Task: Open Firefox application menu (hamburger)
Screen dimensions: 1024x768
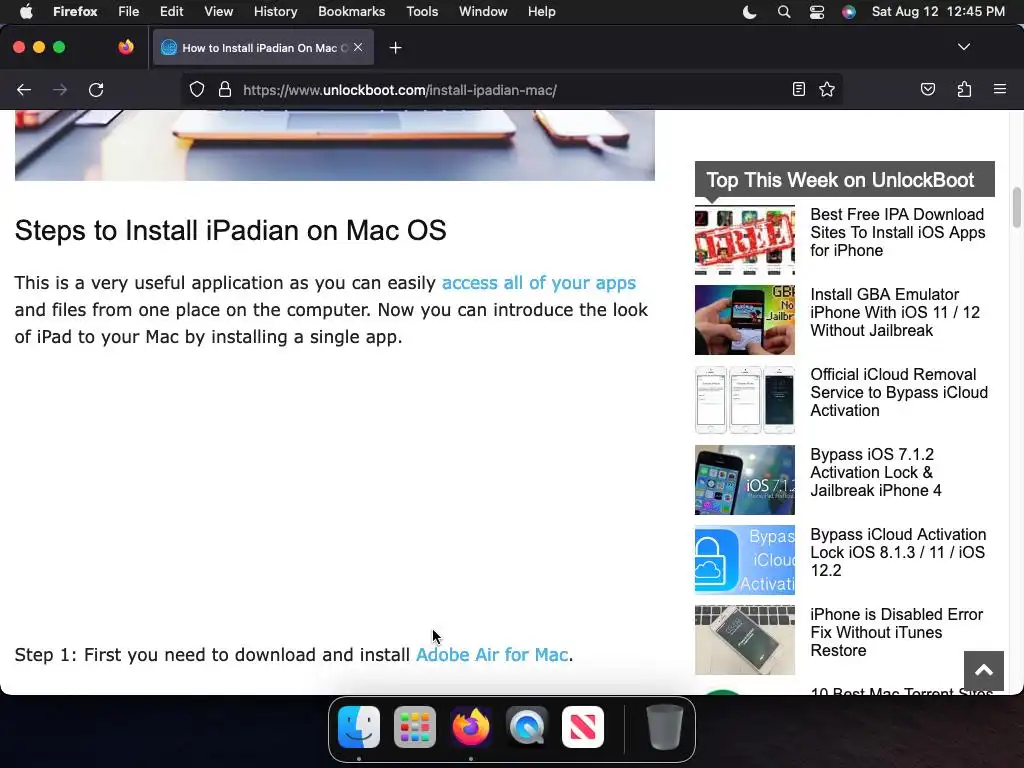Action: 999,89
